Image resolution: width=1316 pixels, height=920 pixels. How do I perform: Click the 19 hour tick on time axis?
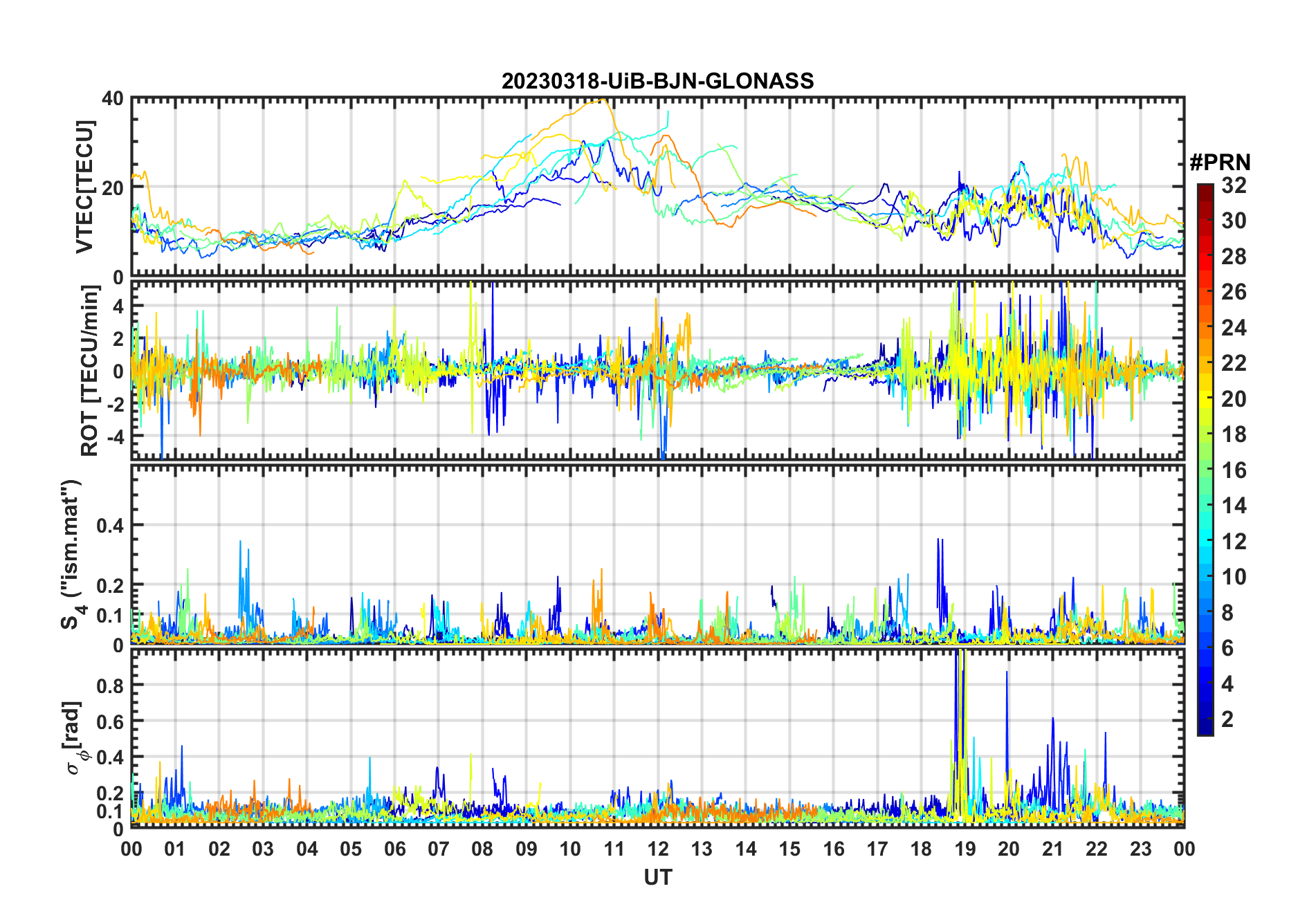tap(965, 849)
